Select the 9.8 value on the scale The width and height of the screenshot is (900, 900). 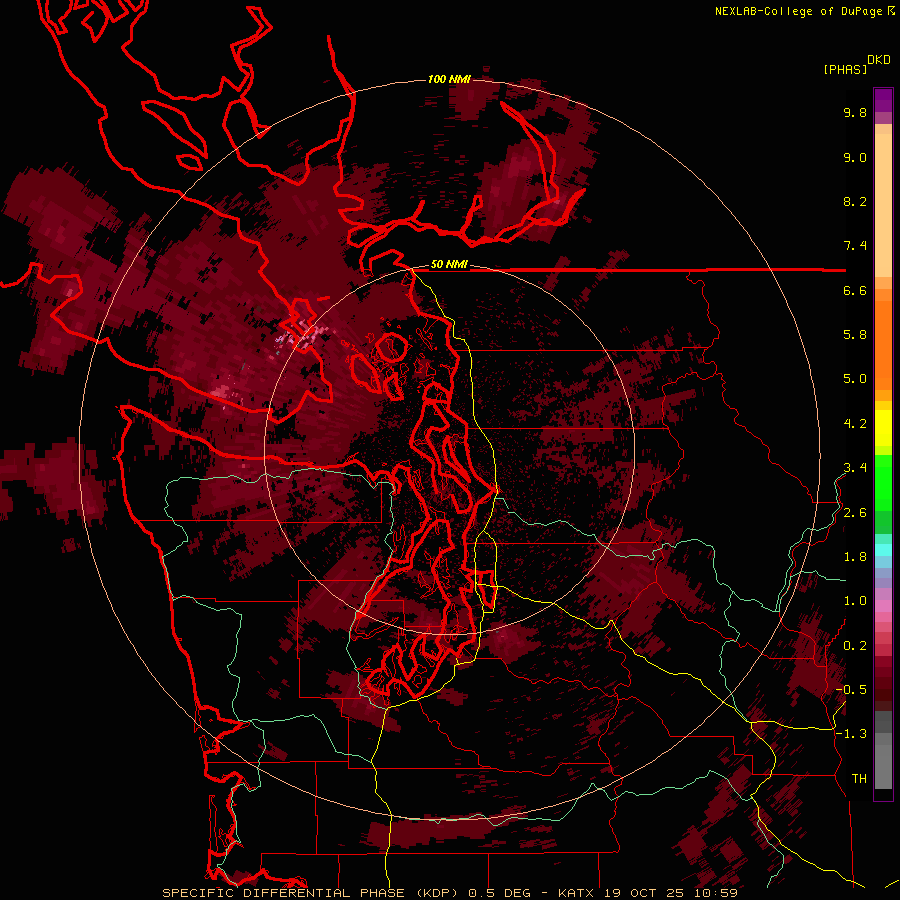tap(855, 112)
